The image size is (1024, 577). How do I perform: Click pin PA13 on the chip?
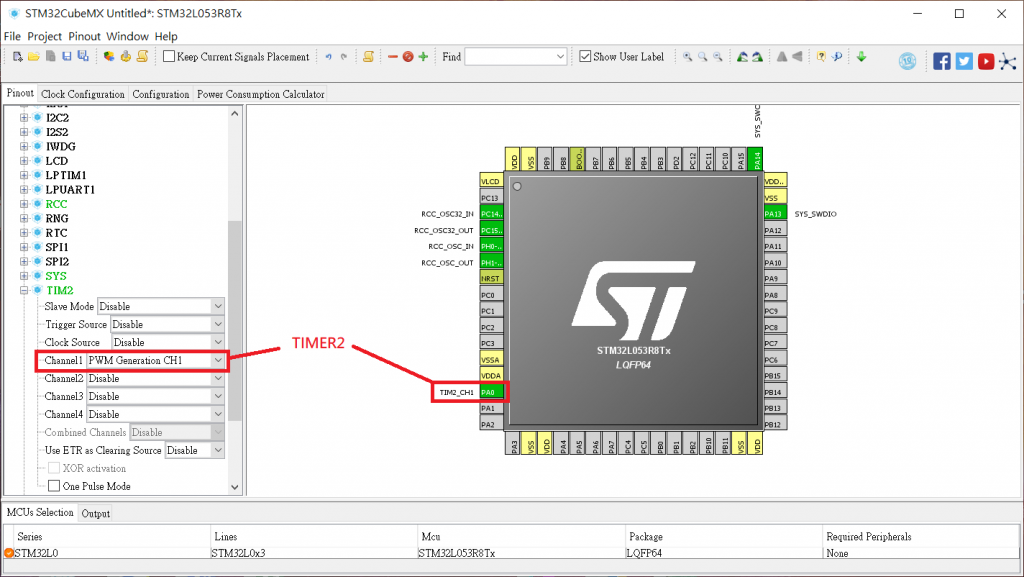(775, 213)
